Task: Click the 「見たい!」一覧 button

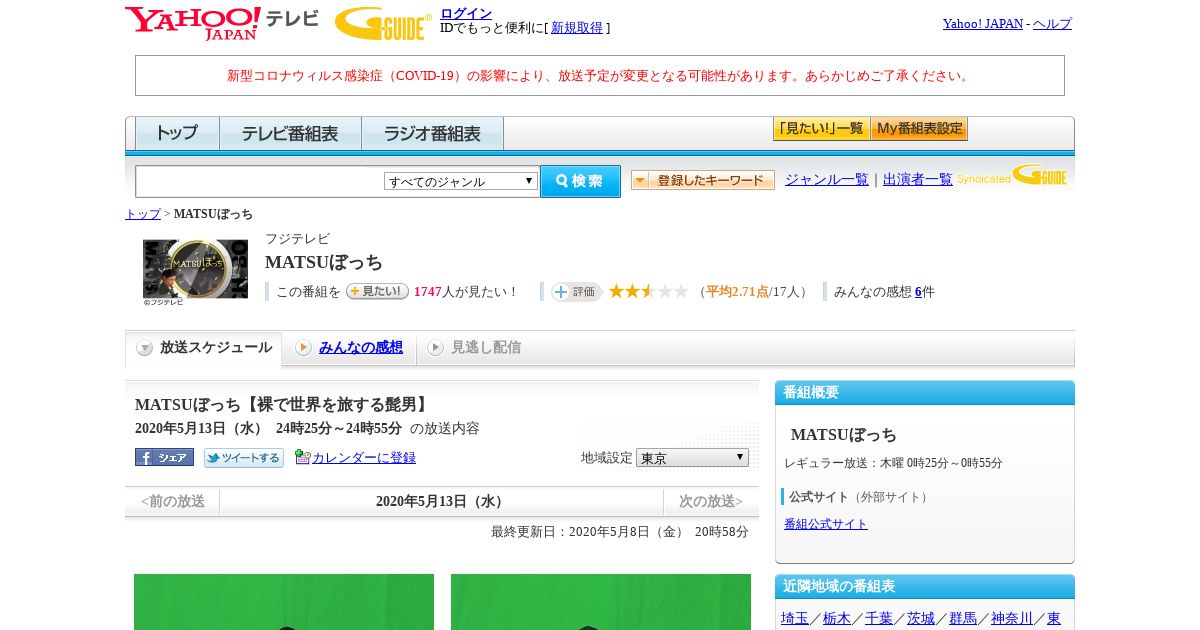Action: (821, 128)
